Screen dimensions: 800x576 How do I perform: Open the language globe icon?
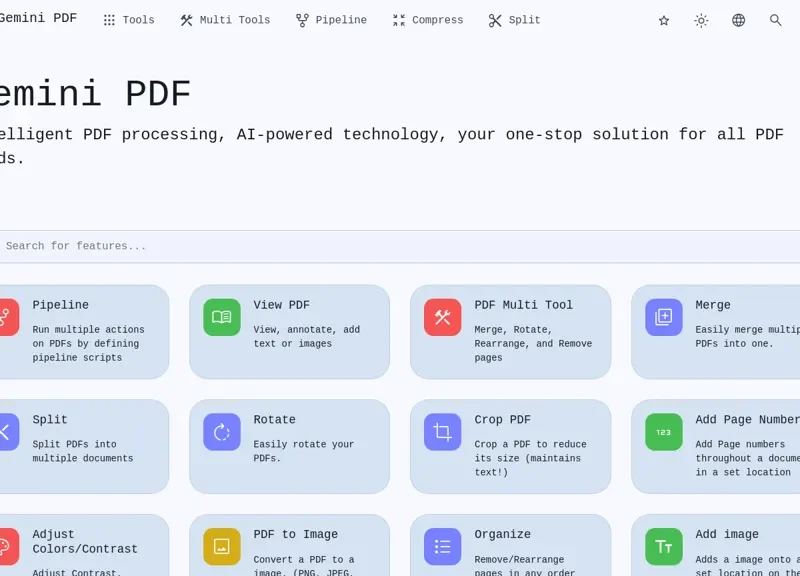(738, 20)
